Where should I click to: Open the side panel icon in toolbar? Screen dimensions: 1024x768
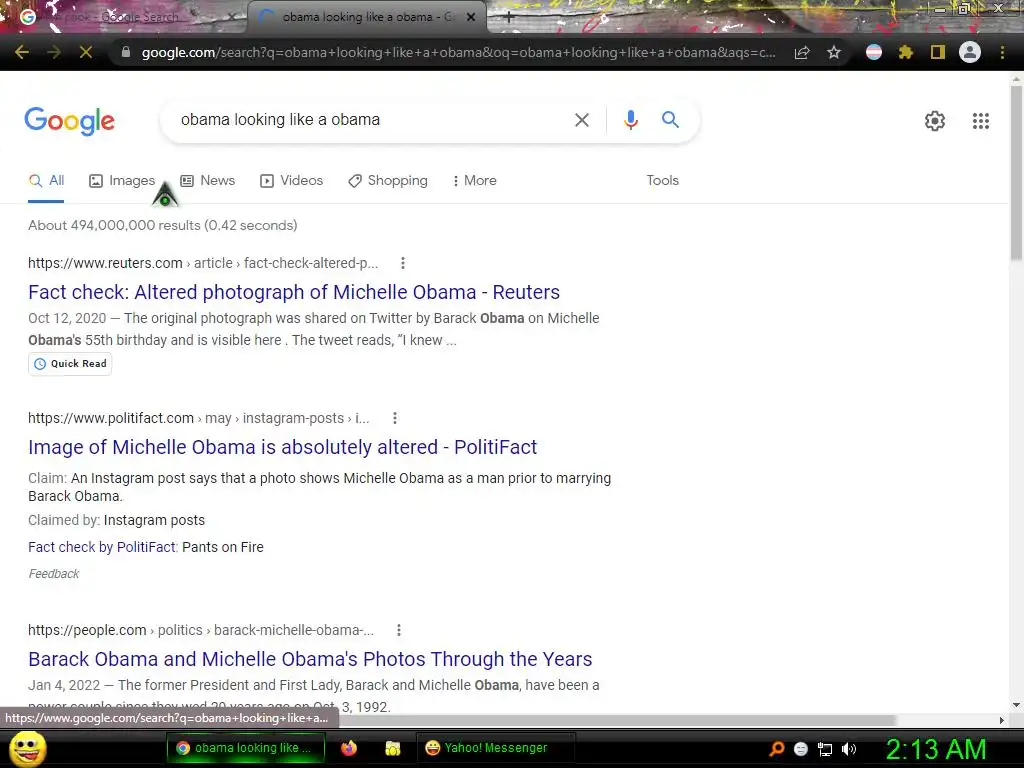click(938, 52)
